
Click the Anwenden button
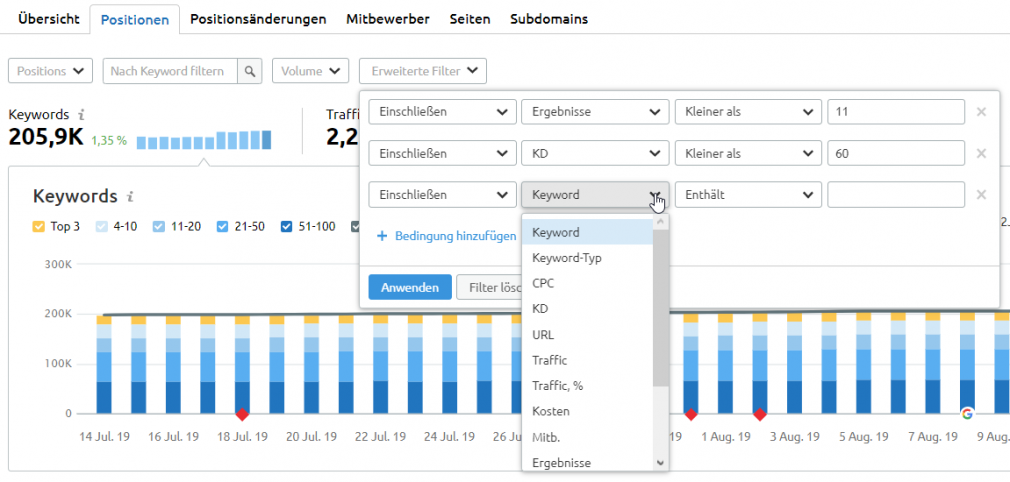pyautogui.click(x=410, y=287)
